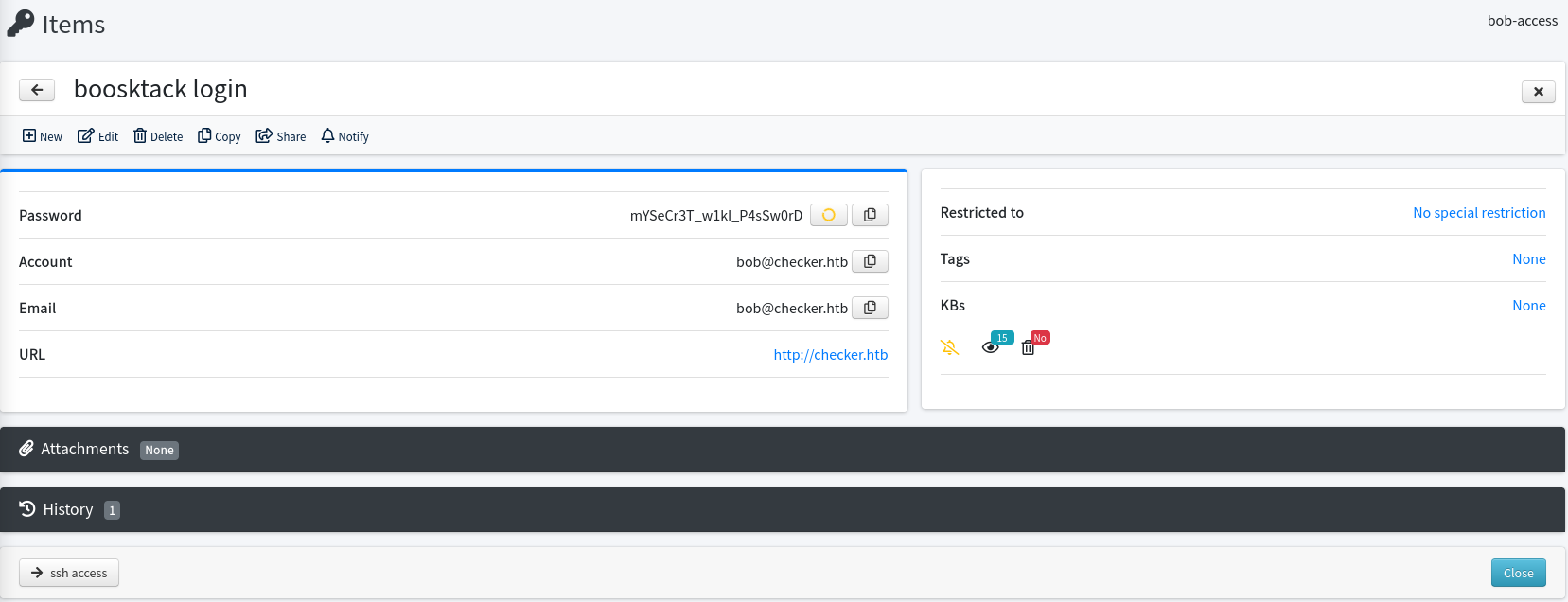The width and height of the screenshot is (1568, 602).
Task: Copy the Account value to clipboard
Action: pyautogui.click(x=870, y=261)
